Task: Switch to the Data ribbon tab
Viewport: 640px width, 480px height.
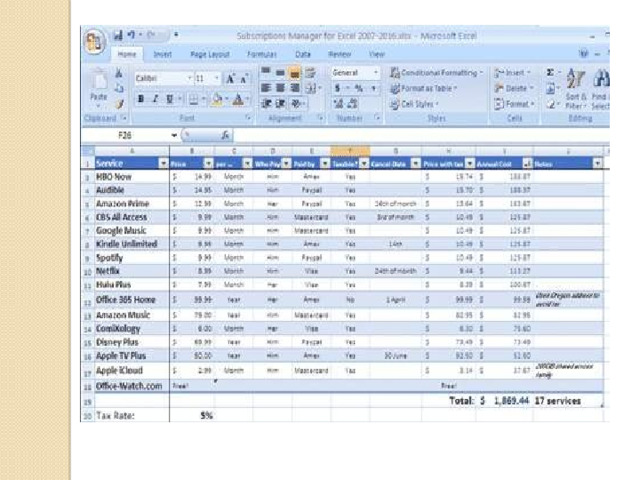Action: pyautogui.click(x=303, y=54)
